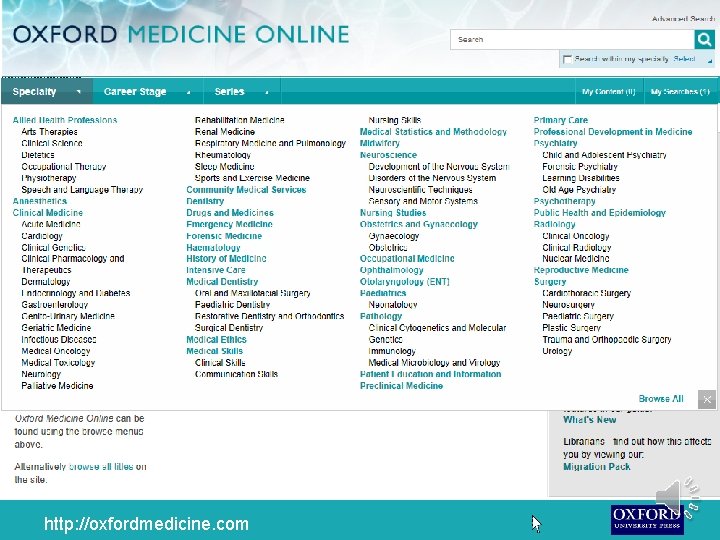Select Clinical Medicine specialty
The height and width of the screenshot is (540, 720).
pyautogui.click(x=48, y=213)
